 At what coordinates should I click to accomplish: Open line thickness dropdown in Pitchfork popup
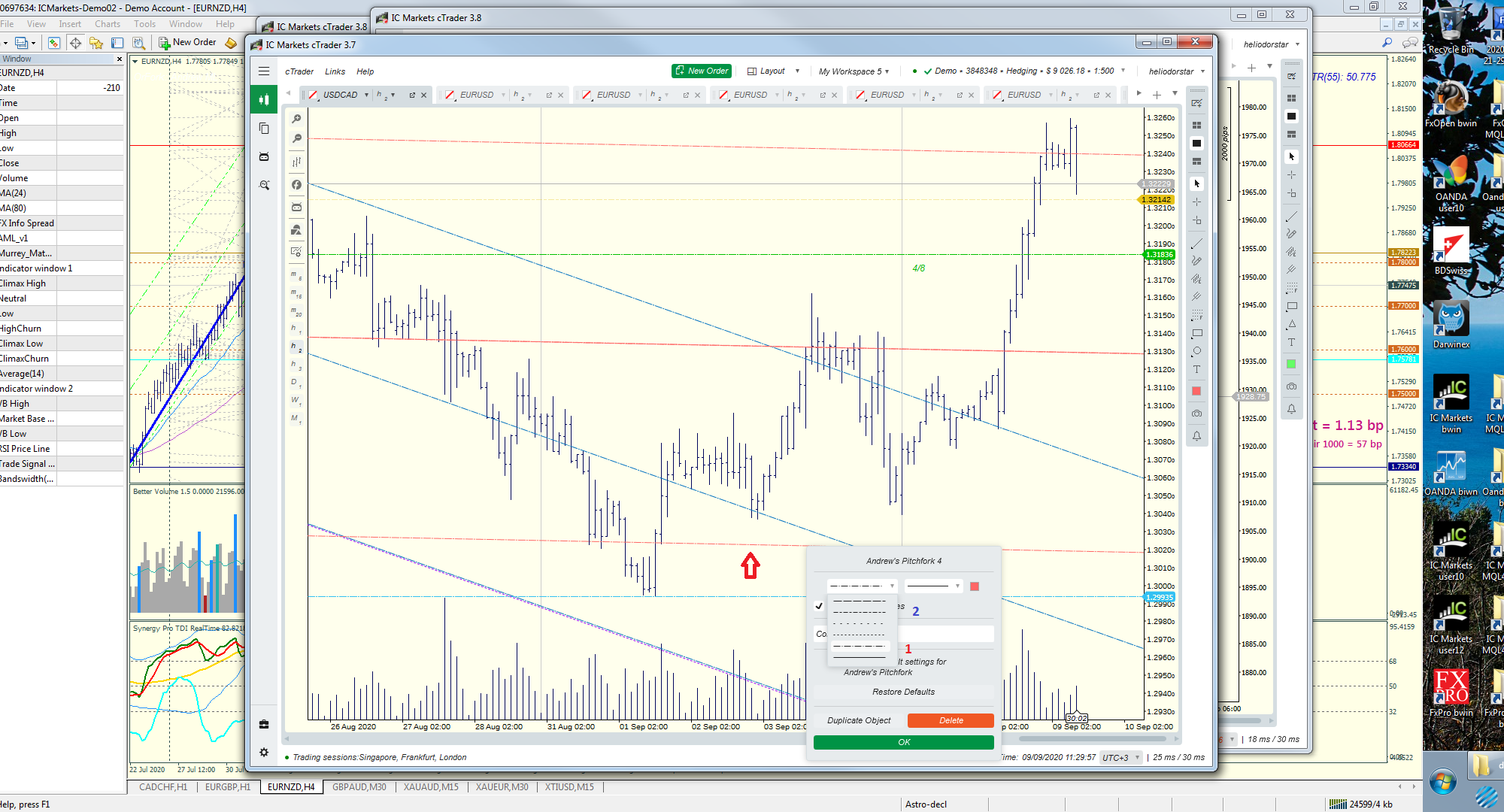(933, 586)
